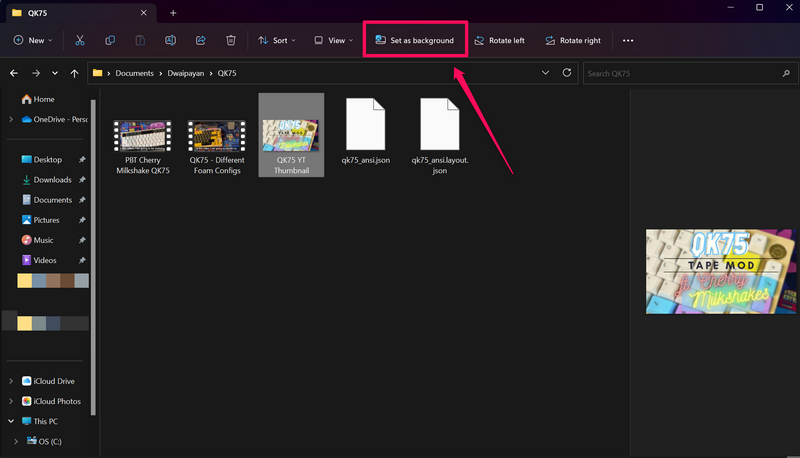
Task: Refresh the current folder view
Action: pos(568,73)
